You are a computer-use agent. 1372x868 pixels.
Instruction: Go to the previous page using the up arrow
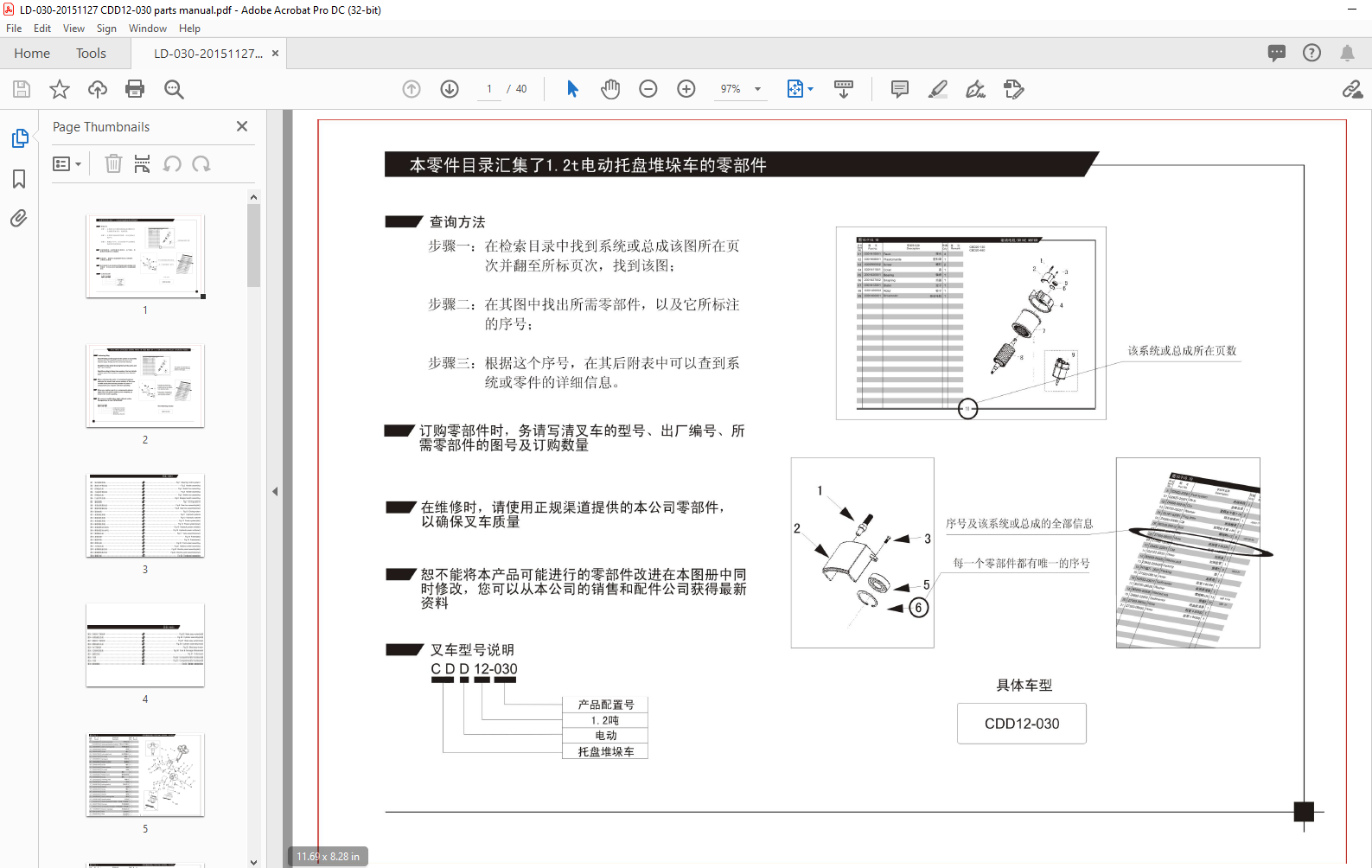pyautogui.click(x=412, y=89)
